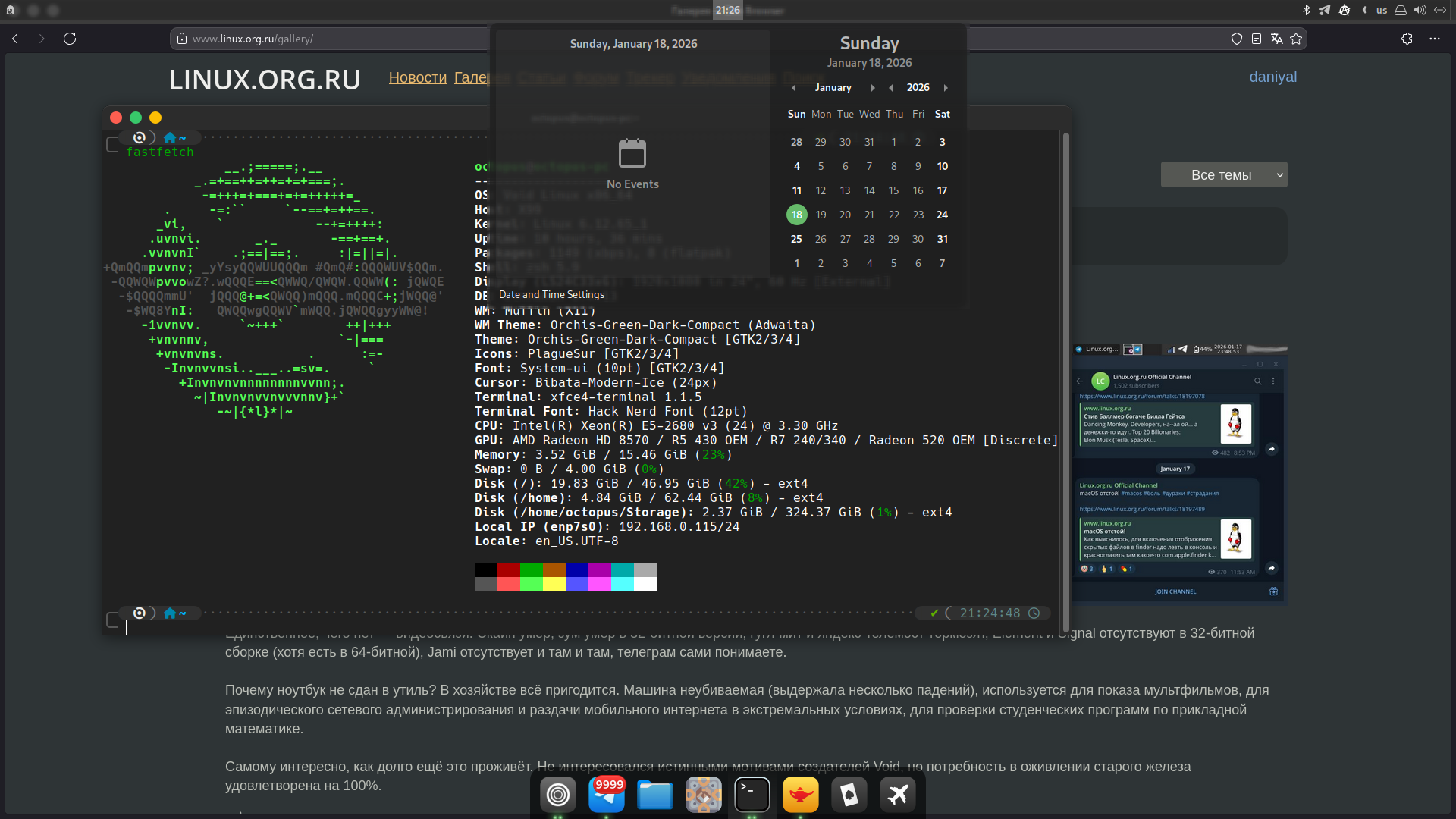Viewport: 1456px width, 819px height.
Task: Toggle reader view icon in address bar
Action: 1257,39
